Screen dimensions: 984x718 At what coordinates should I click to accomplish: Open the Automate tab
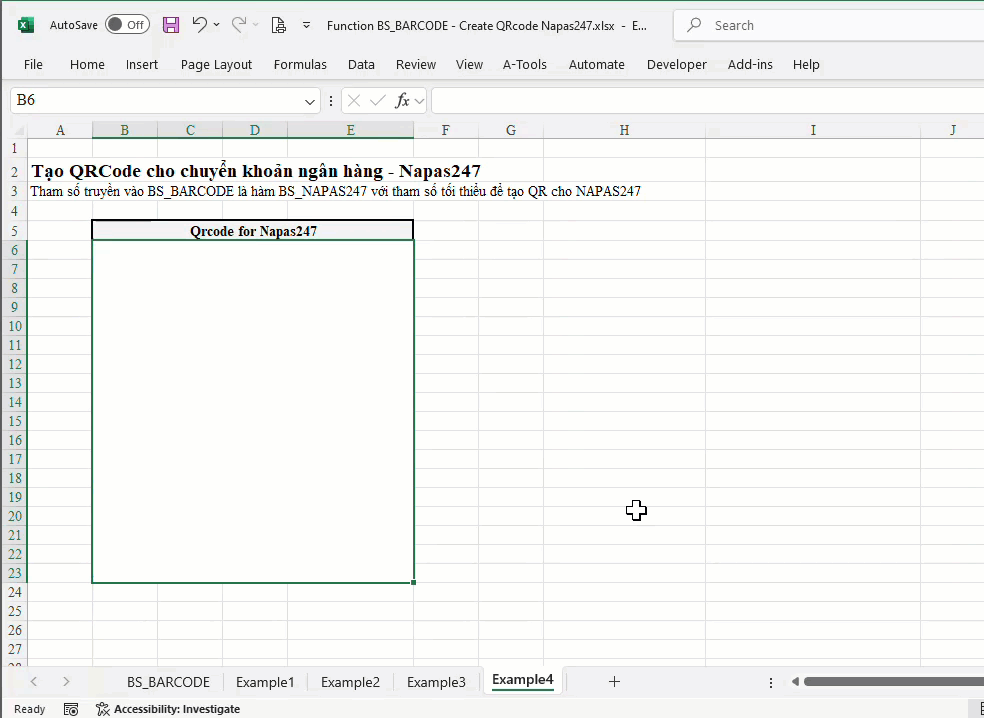(x=597, y=65)
